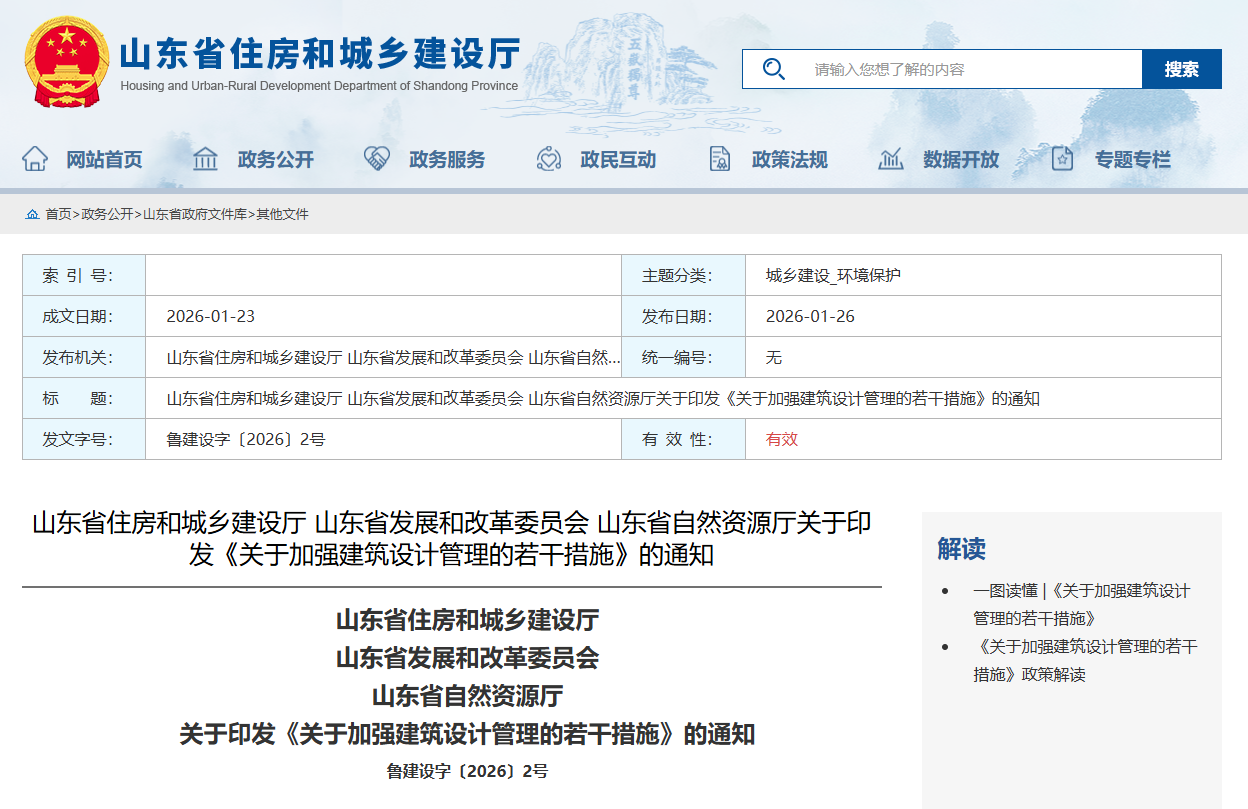Select the 网站首页 home icon
The image size is (1248, 809).
[x=34, y=158]
